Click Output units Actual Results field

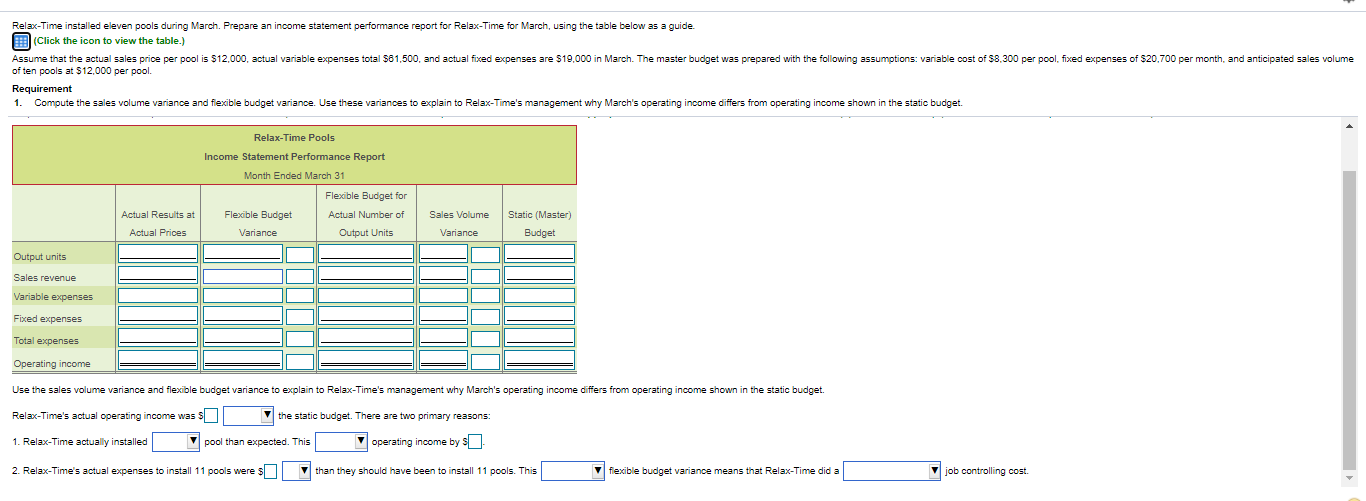click(x=158, y=253)
